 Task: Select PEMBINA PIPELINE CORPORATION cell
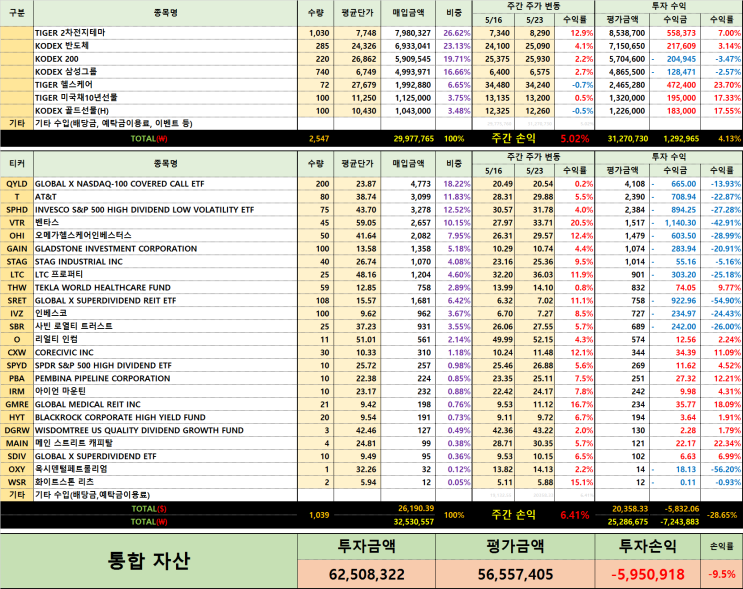coord(165,379)
